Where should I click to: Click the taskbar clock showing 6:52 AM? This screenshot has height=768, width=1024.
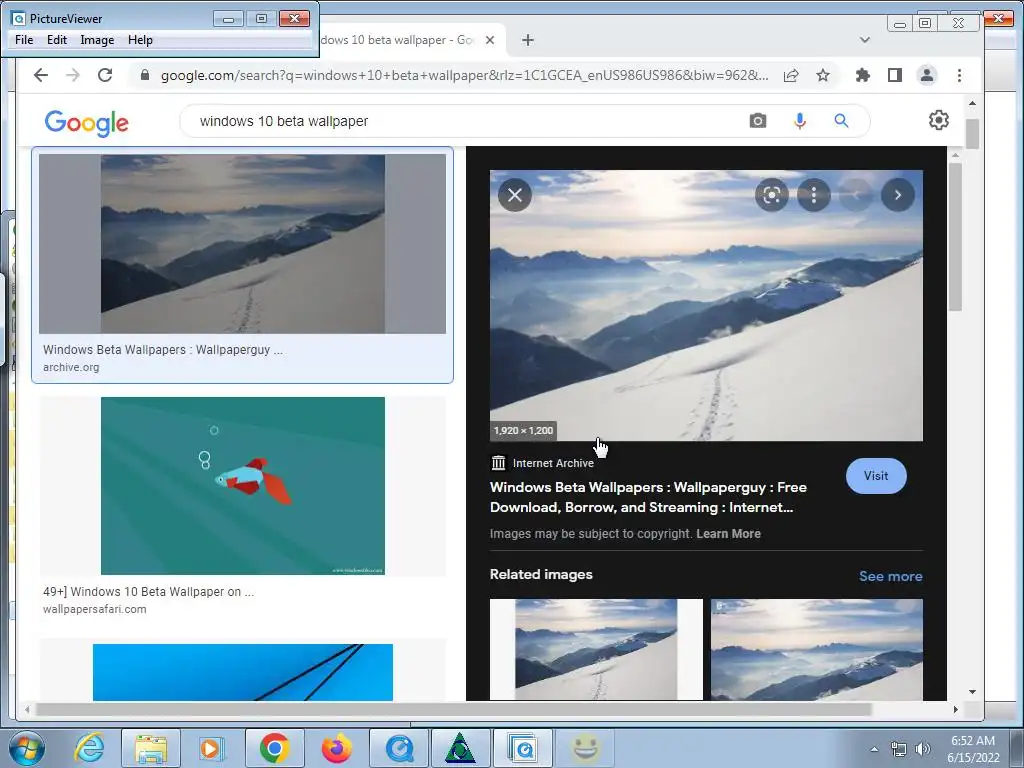tap(973, 749)
